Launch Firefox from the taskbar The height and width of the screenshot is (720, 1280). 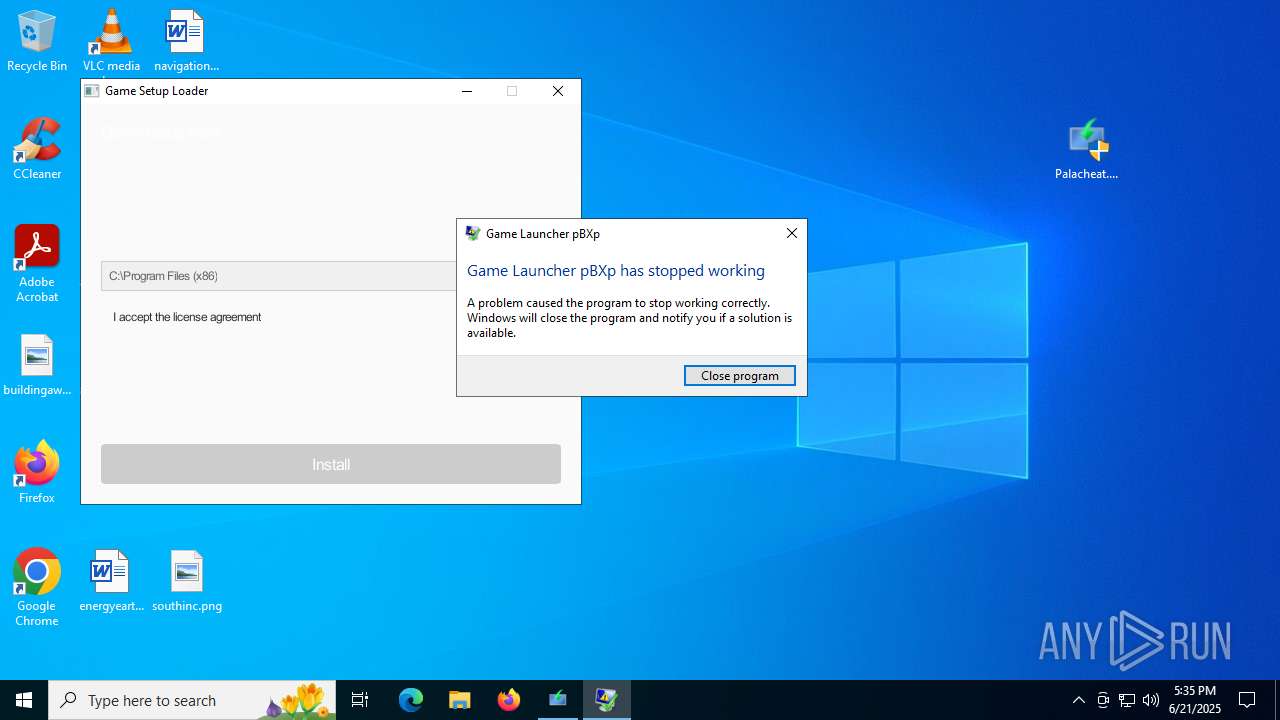coord(508,700)
